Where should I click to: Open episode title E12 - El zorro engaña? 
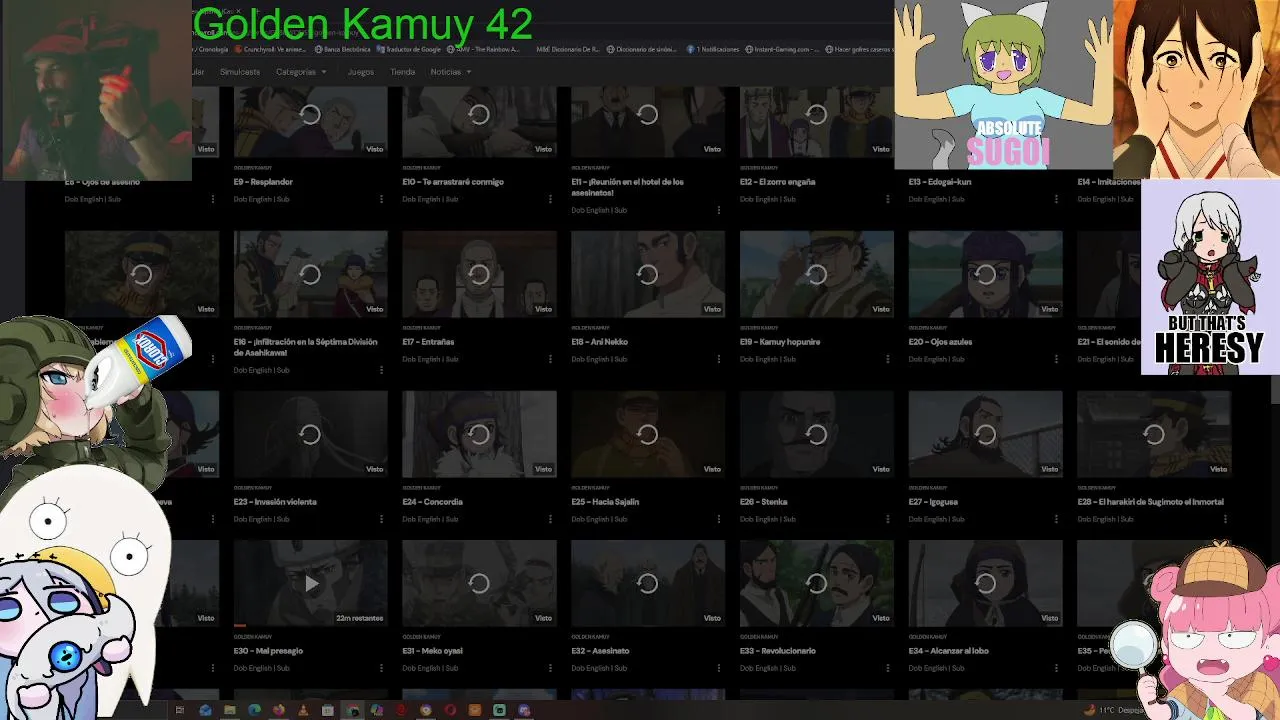(777, 182)
